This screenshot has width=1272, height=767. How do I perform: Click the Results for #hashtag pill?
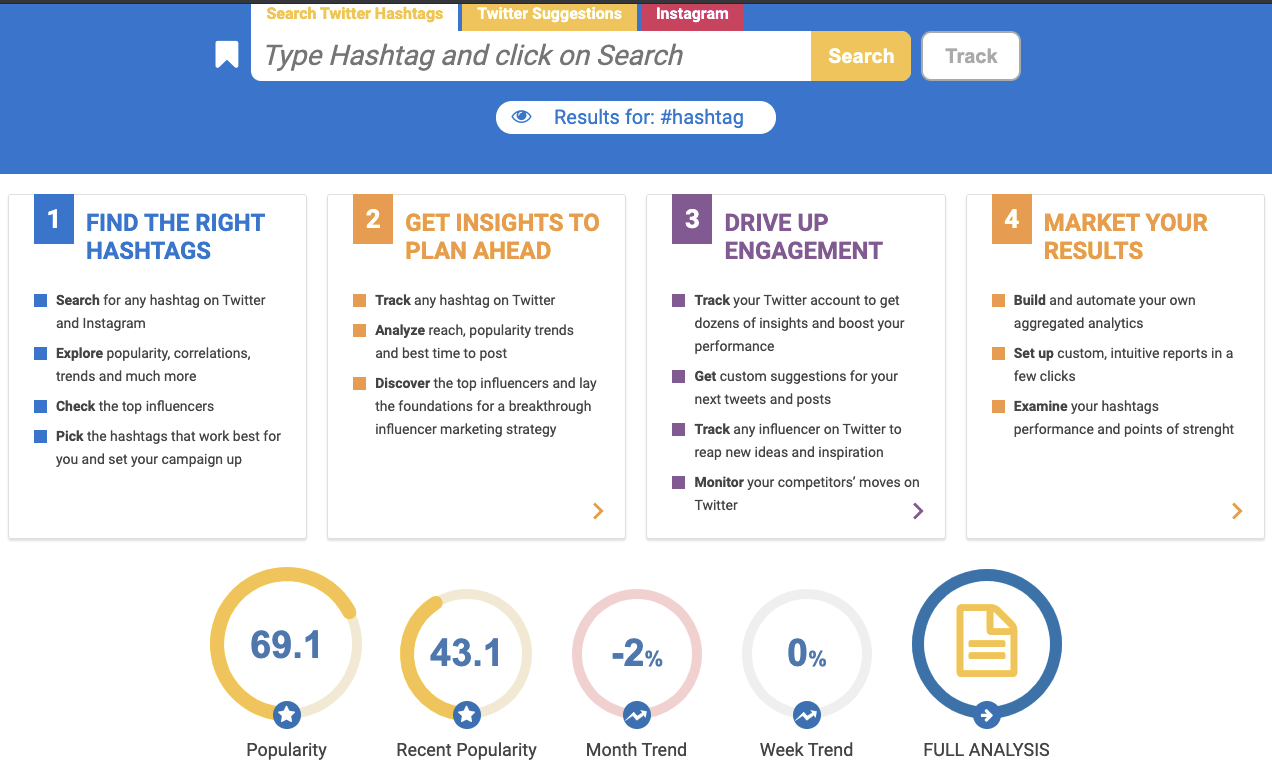tap(635, 117)
